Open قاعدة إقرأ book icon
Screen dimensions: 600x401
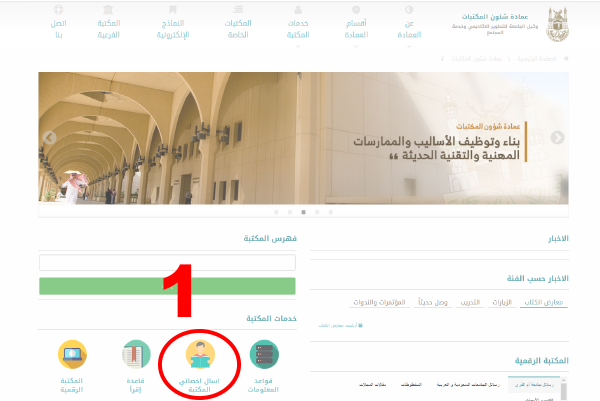(x=136, y=354)
